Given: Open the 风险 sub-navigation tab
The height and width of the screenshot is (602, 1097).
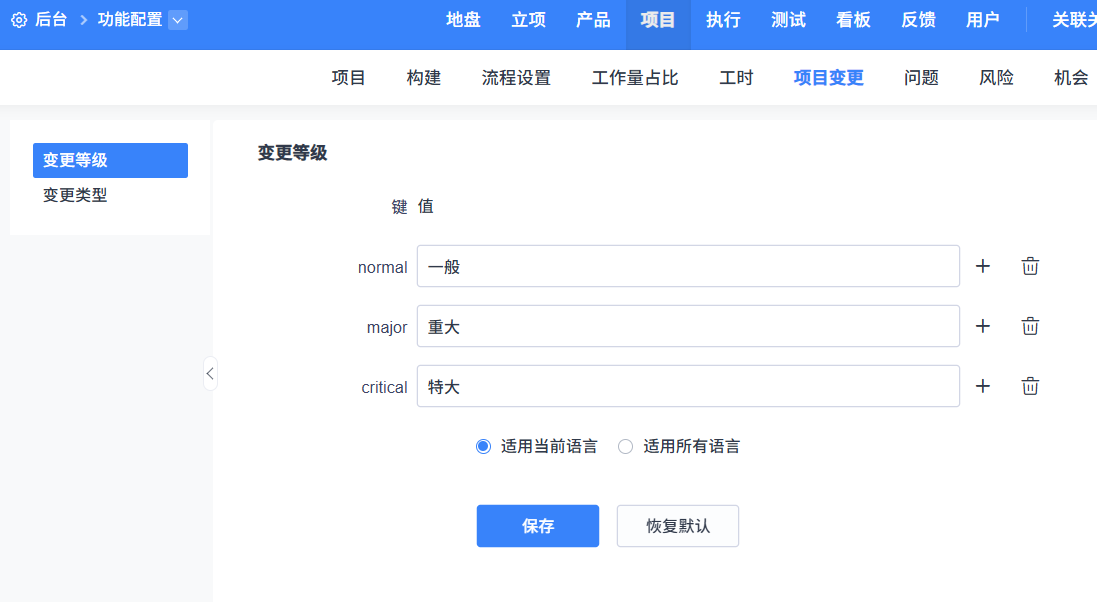Looking at the screenshot, I should 996,78.
